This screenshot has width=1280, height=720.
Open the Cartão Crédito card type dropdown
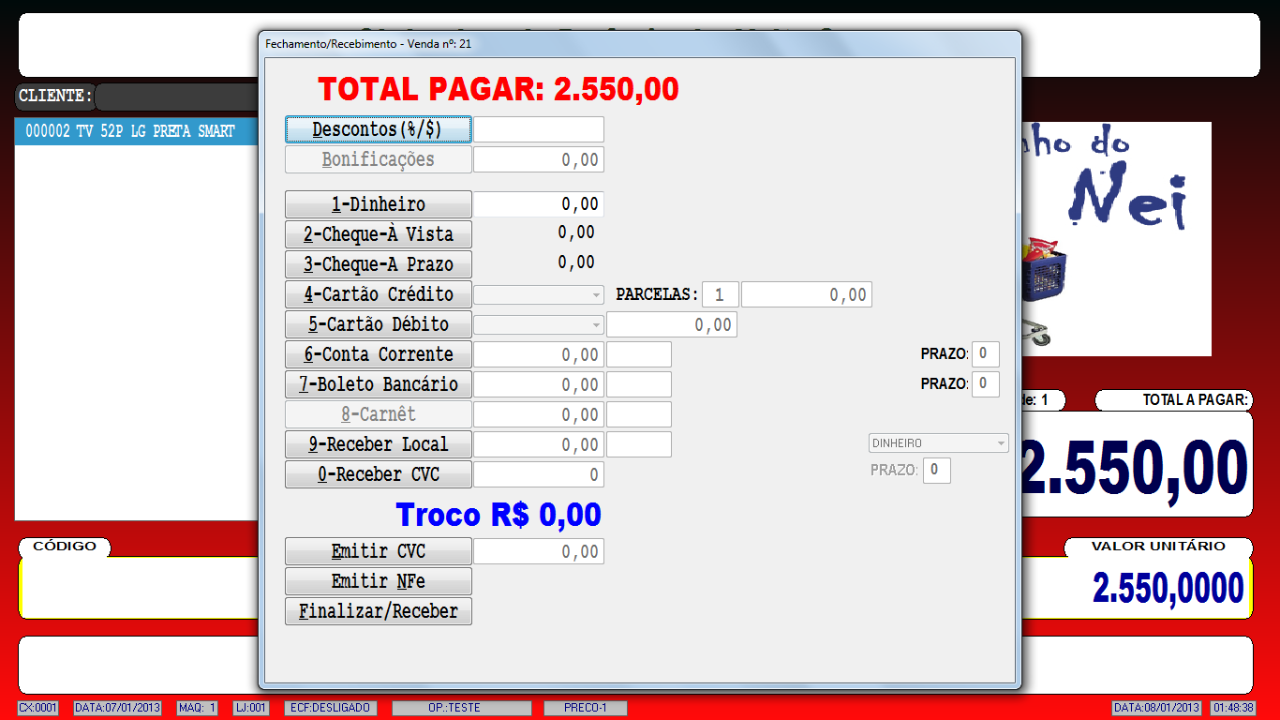click(x=538, y=295)
